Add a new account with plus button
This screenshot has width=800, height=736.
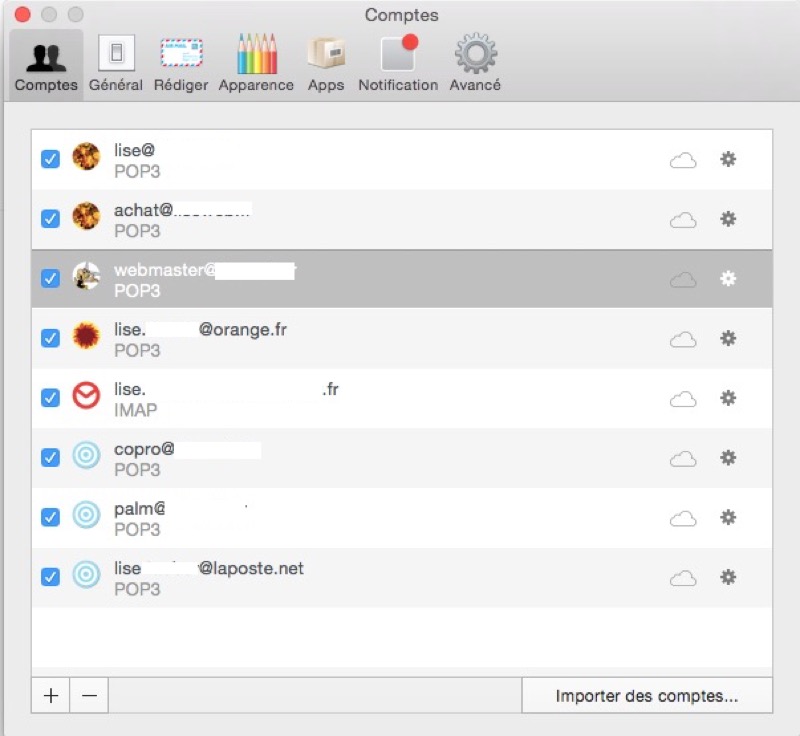(x=51, y=696)
